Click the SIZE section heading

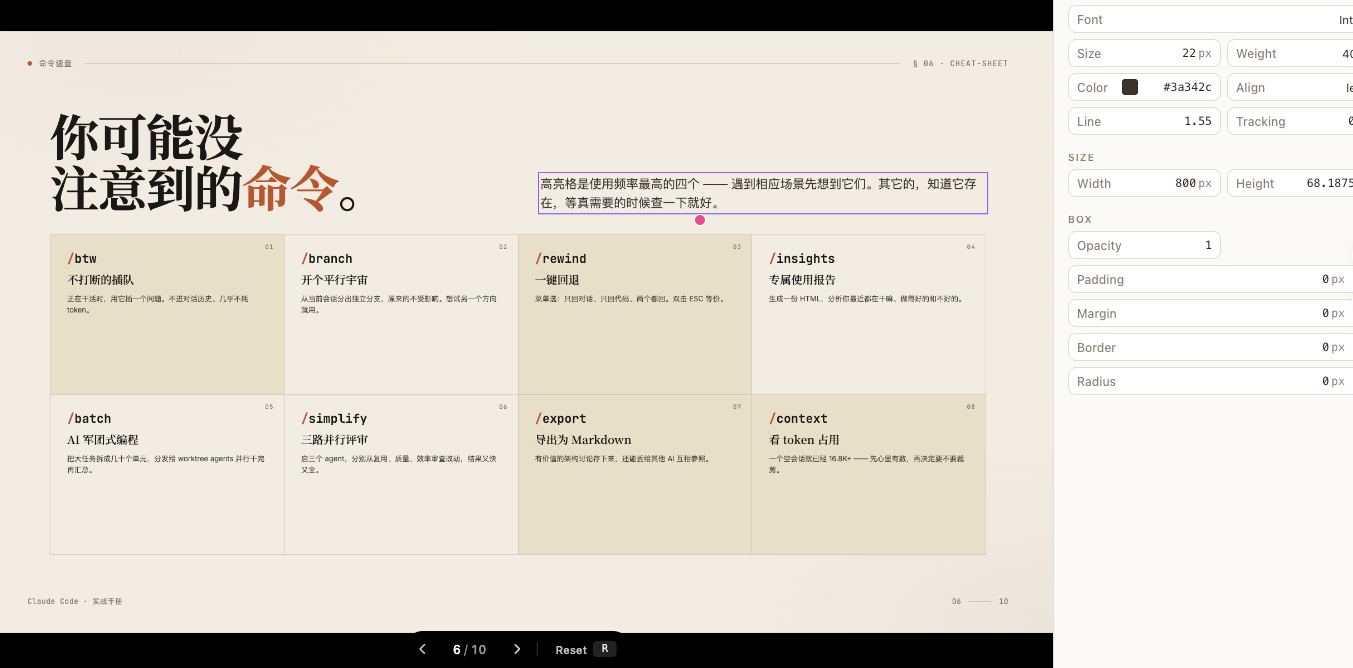click(x=1081, y=157)
